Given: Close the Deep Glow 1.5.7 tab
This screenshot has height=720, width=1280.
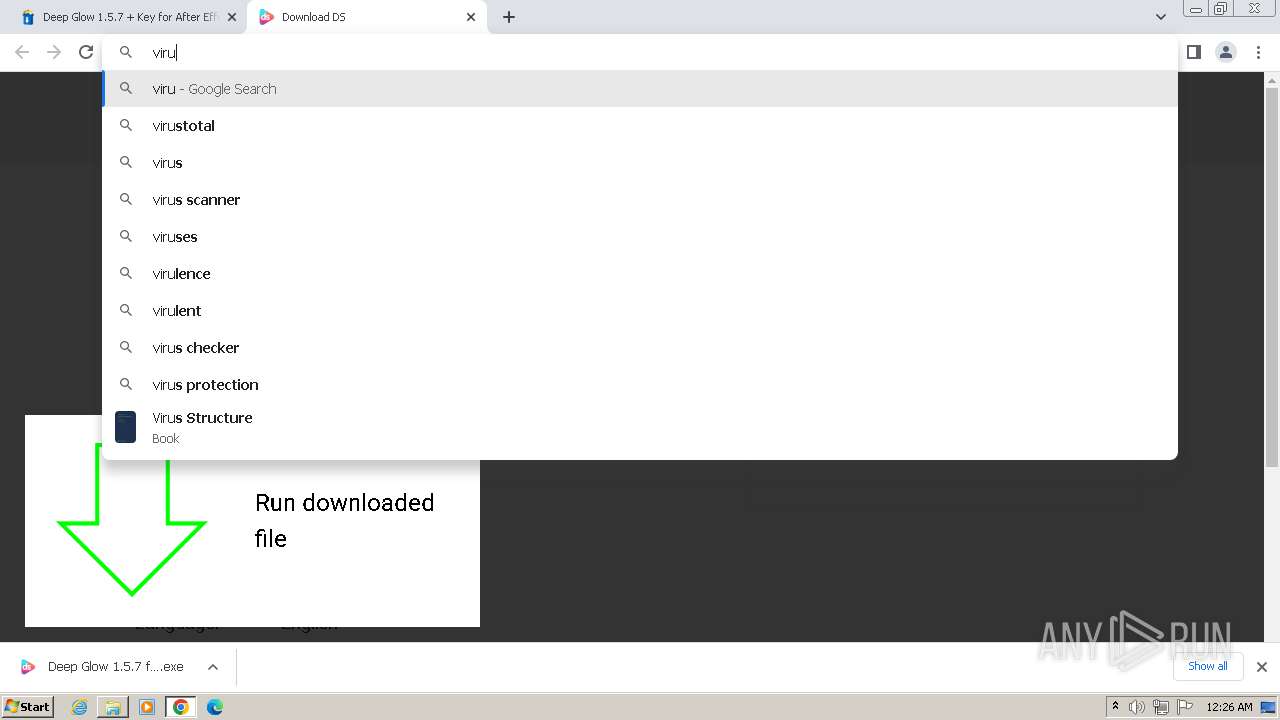Looking at the screenshot, I should (232, 17).
